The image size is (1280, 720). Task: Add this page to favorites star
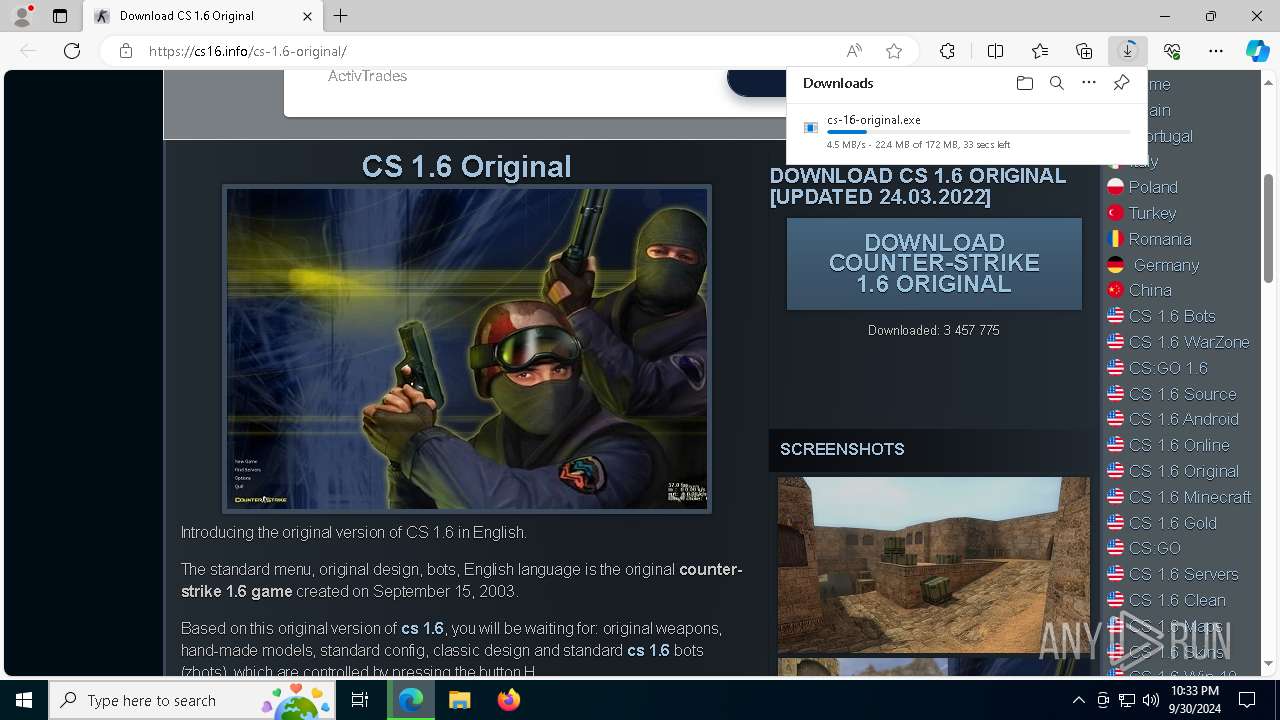click(x=894, y=51)
